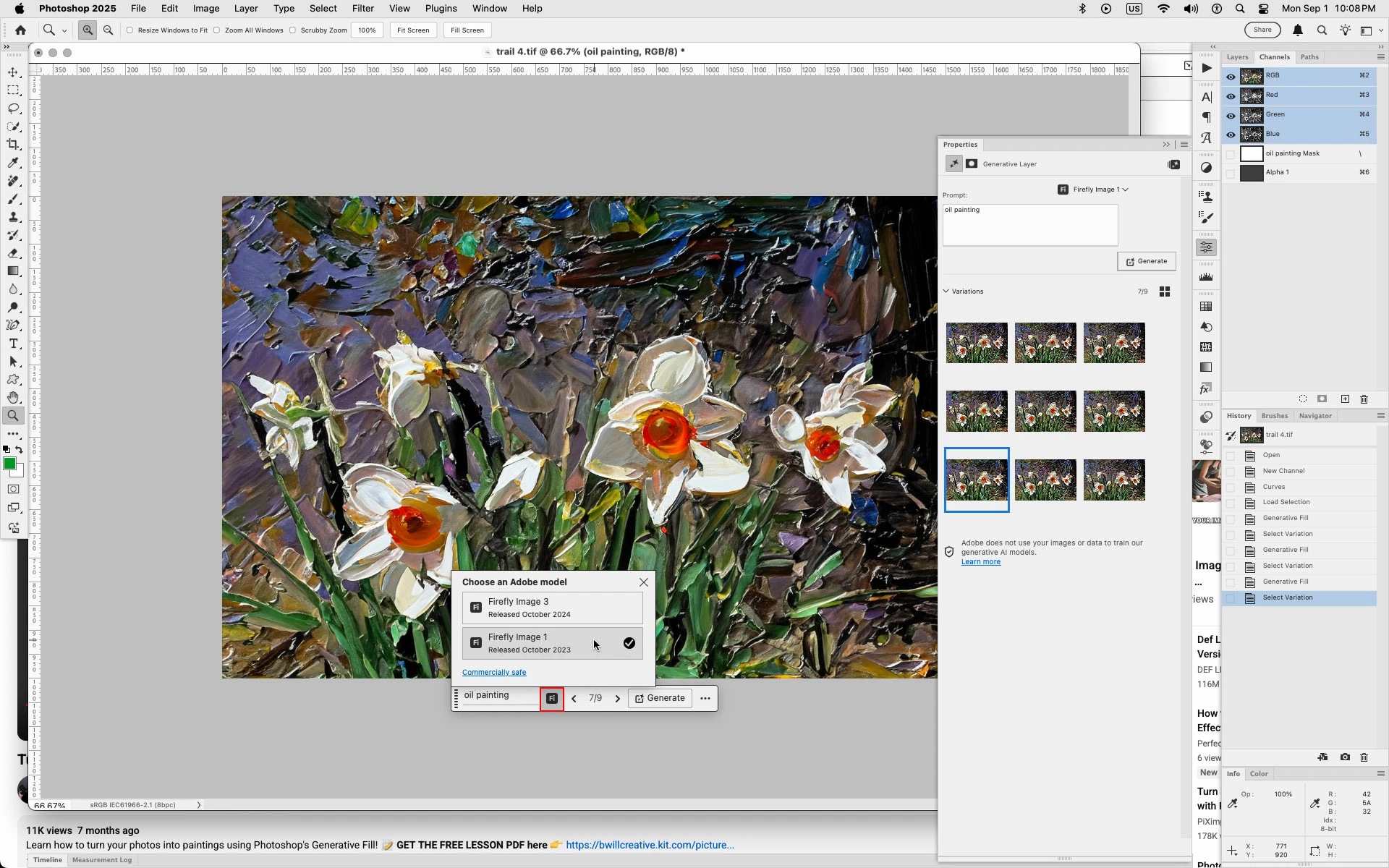Click the green foreground color swatch
The image size is (1389, 868).
point(9,464)
